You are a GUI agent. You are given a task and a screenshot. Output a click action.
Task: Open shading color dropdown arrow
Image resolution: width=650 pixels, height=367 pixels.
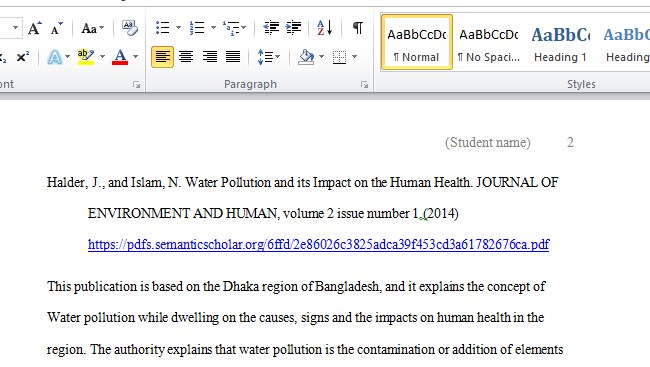[x=322, y=57]
